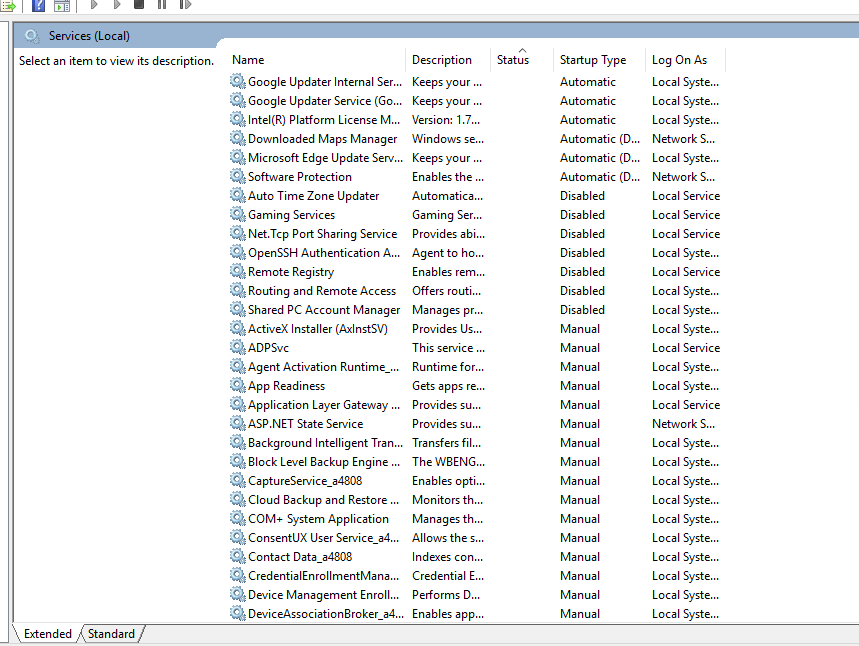Click gear icon beside Downloaded Maps Manager
The image size is (859, 646).
tap(237, 139)
